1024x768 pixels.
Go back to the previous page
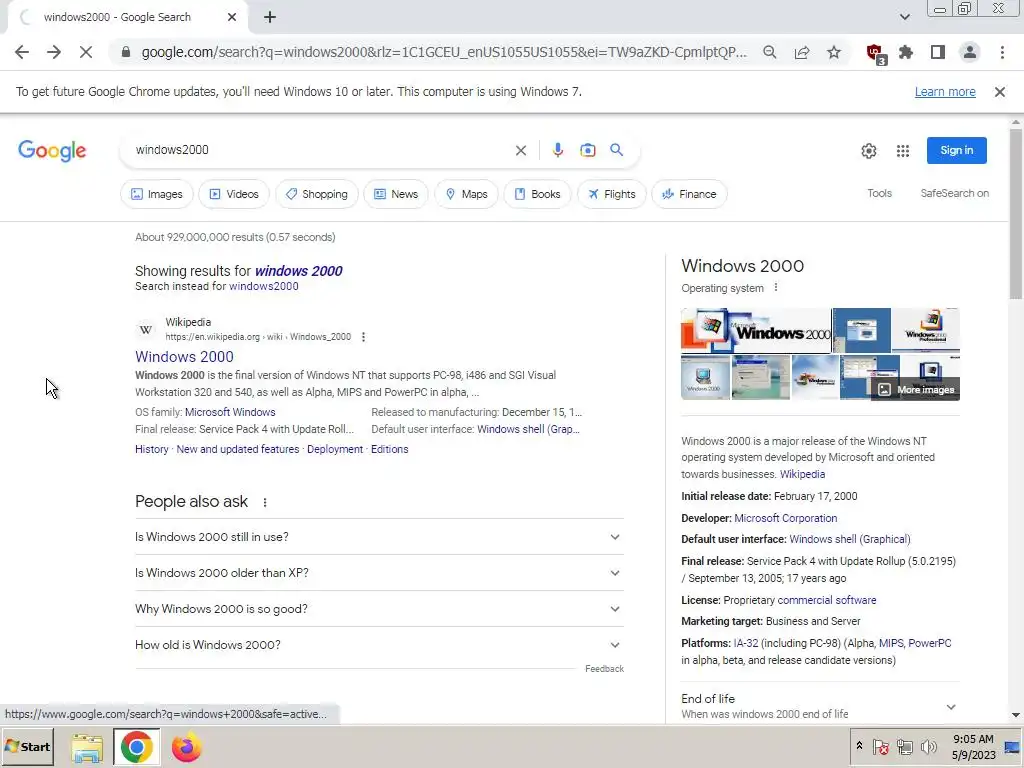point(22,52)
